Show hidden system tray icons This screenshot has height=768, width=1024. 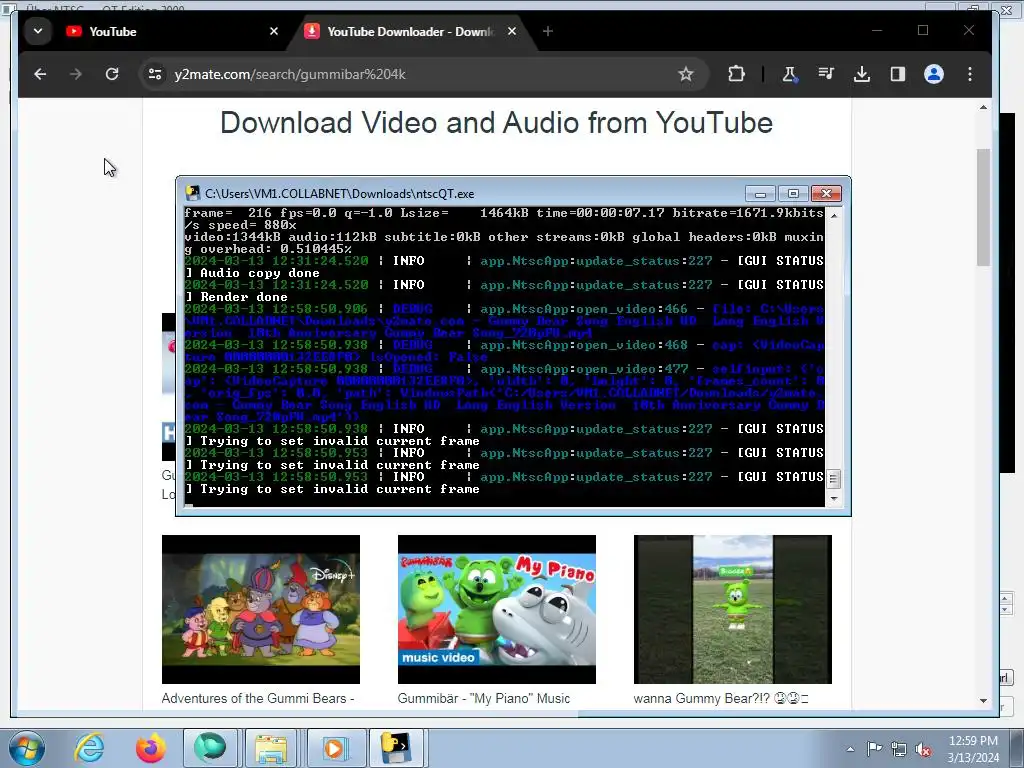[850, 749]
